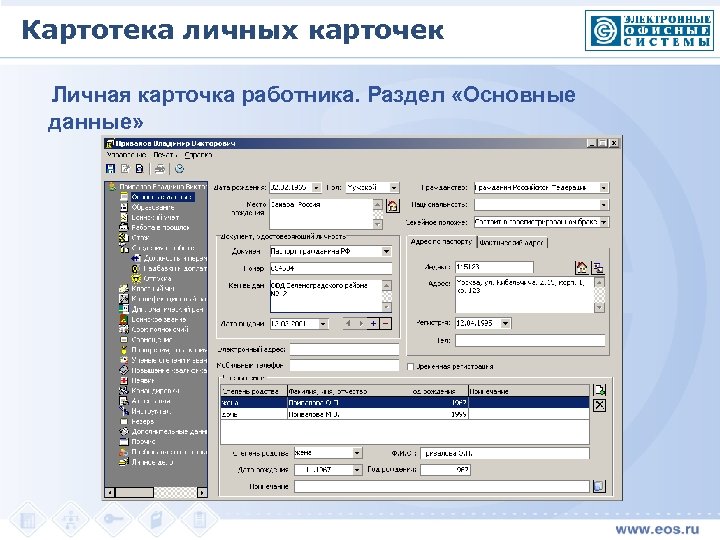
Task: Open the Гражданство dropdown
Action: pos(604,187)
